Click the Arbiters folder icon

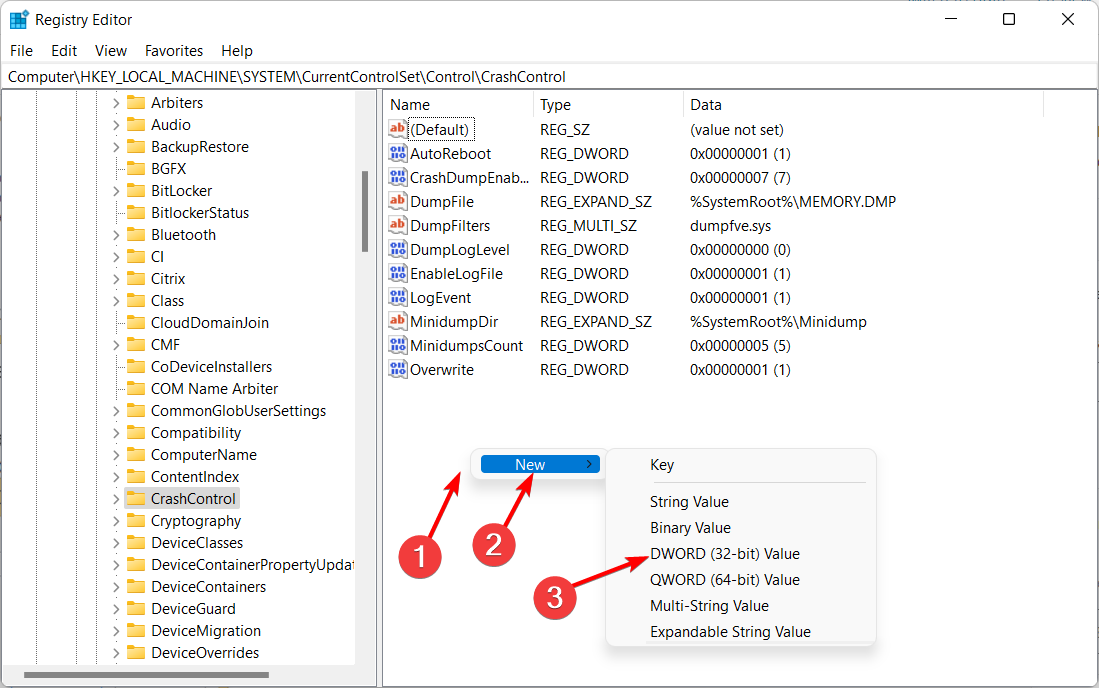coord(136,103)
